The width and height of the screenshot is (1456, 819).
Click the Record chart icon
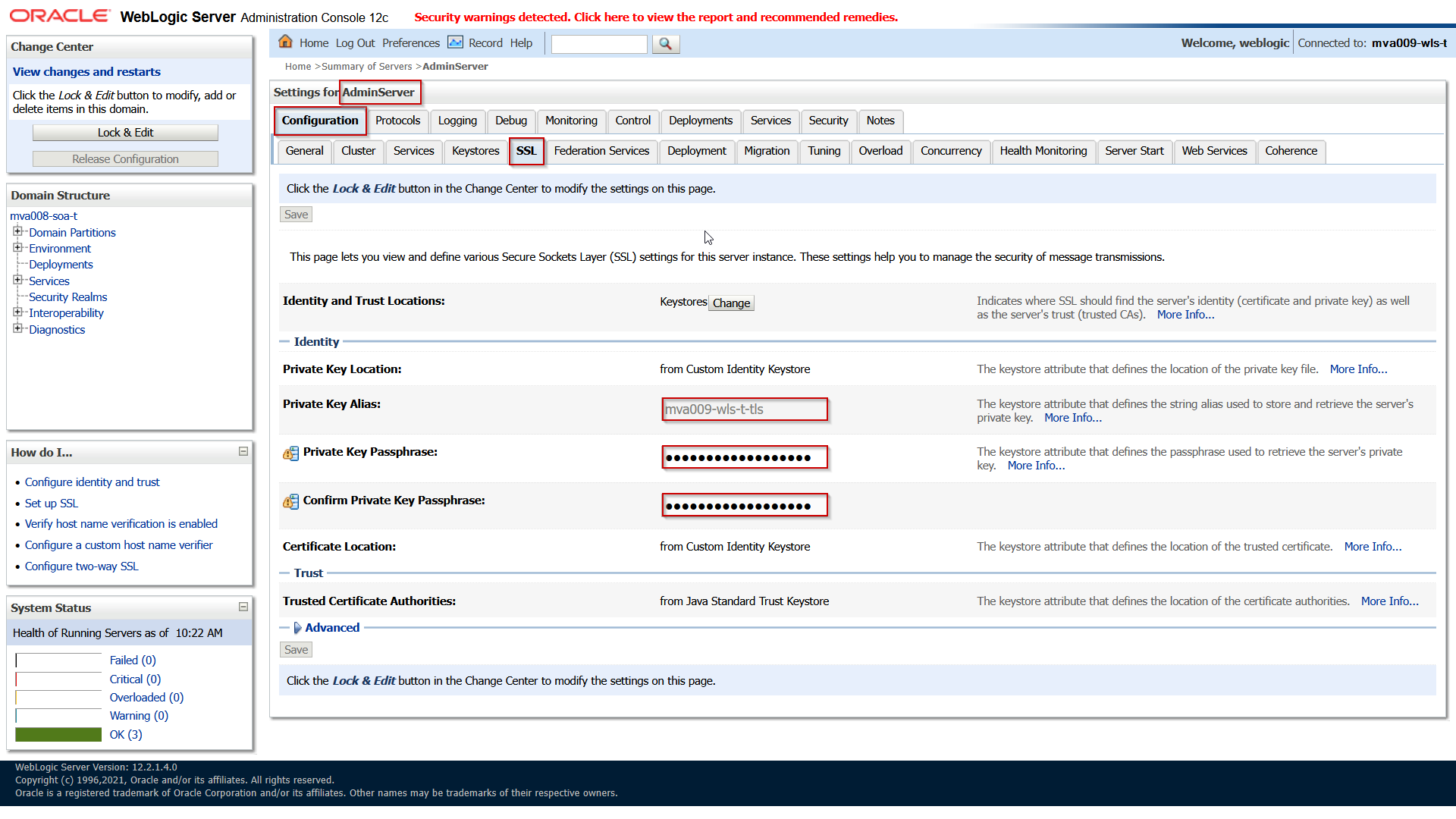tap(455, 42)
